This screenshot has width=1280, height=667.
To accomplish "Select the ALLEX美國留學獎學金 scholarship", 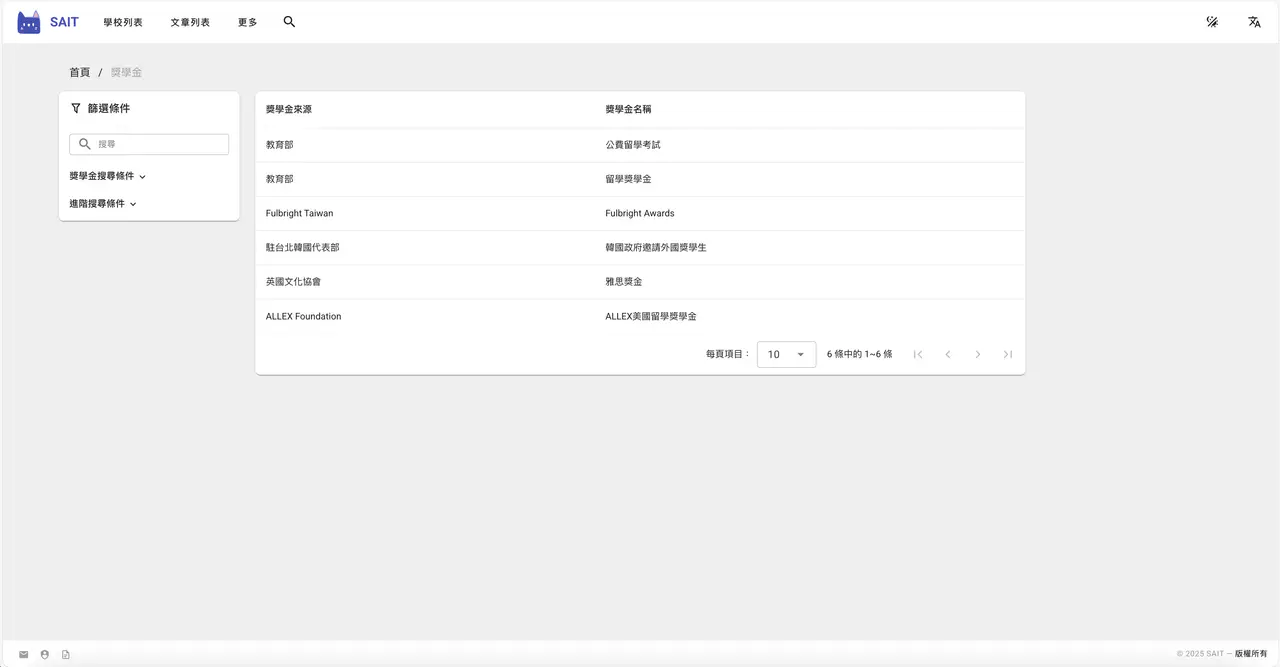I will [651, 316].
